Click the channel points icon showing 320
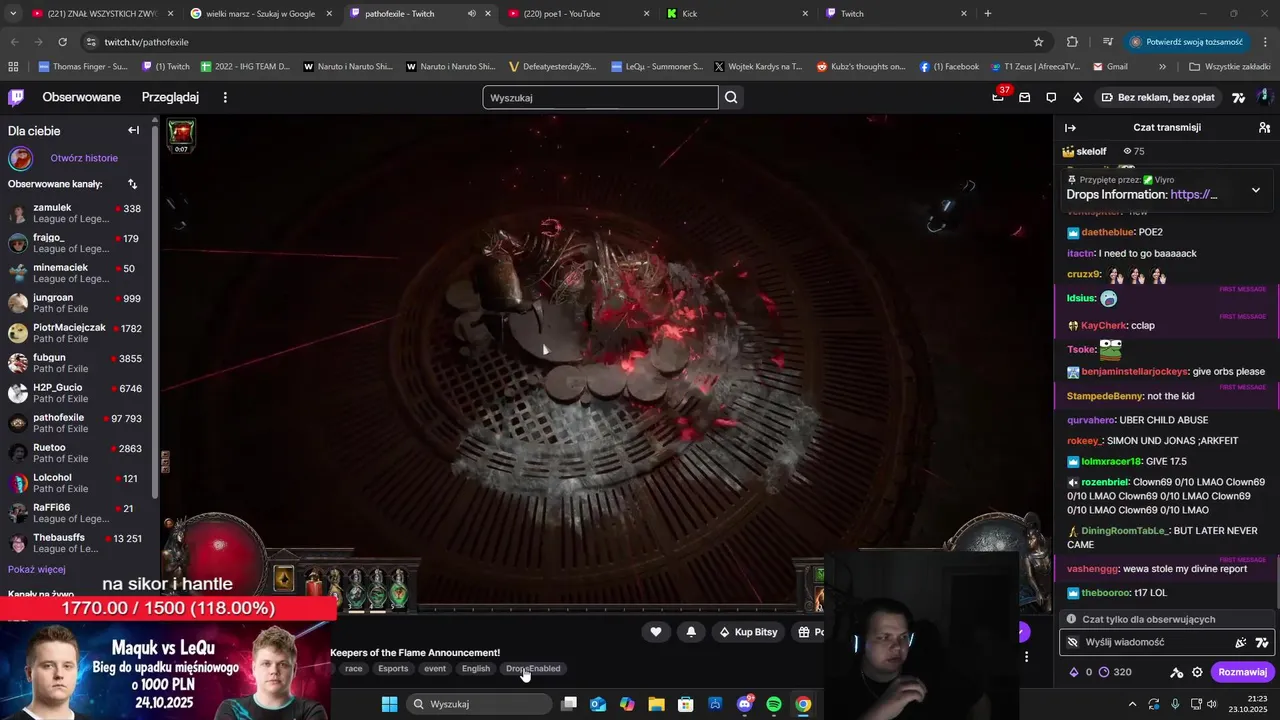This screenshot has height=720, width=1280. click(x=1103, y=672)
